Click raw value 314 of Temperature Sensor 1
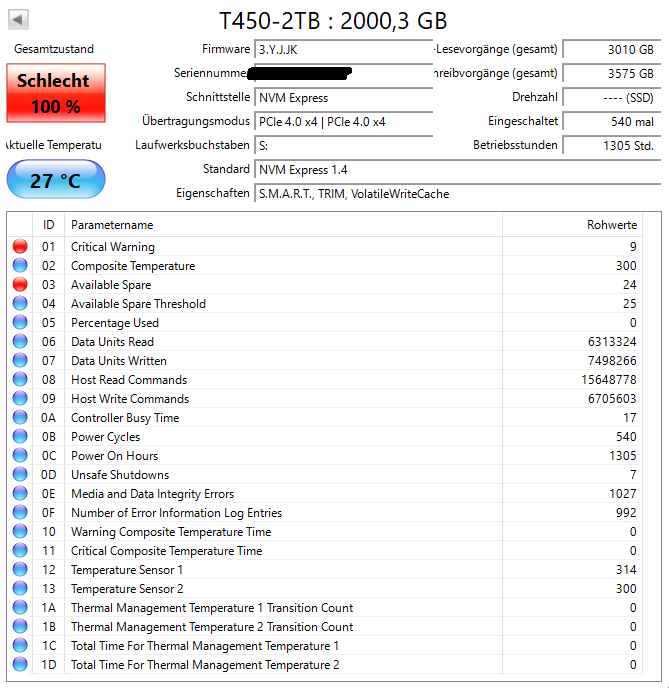The width and height of the screenshot is (669, 688). click(x=626, y=570)
